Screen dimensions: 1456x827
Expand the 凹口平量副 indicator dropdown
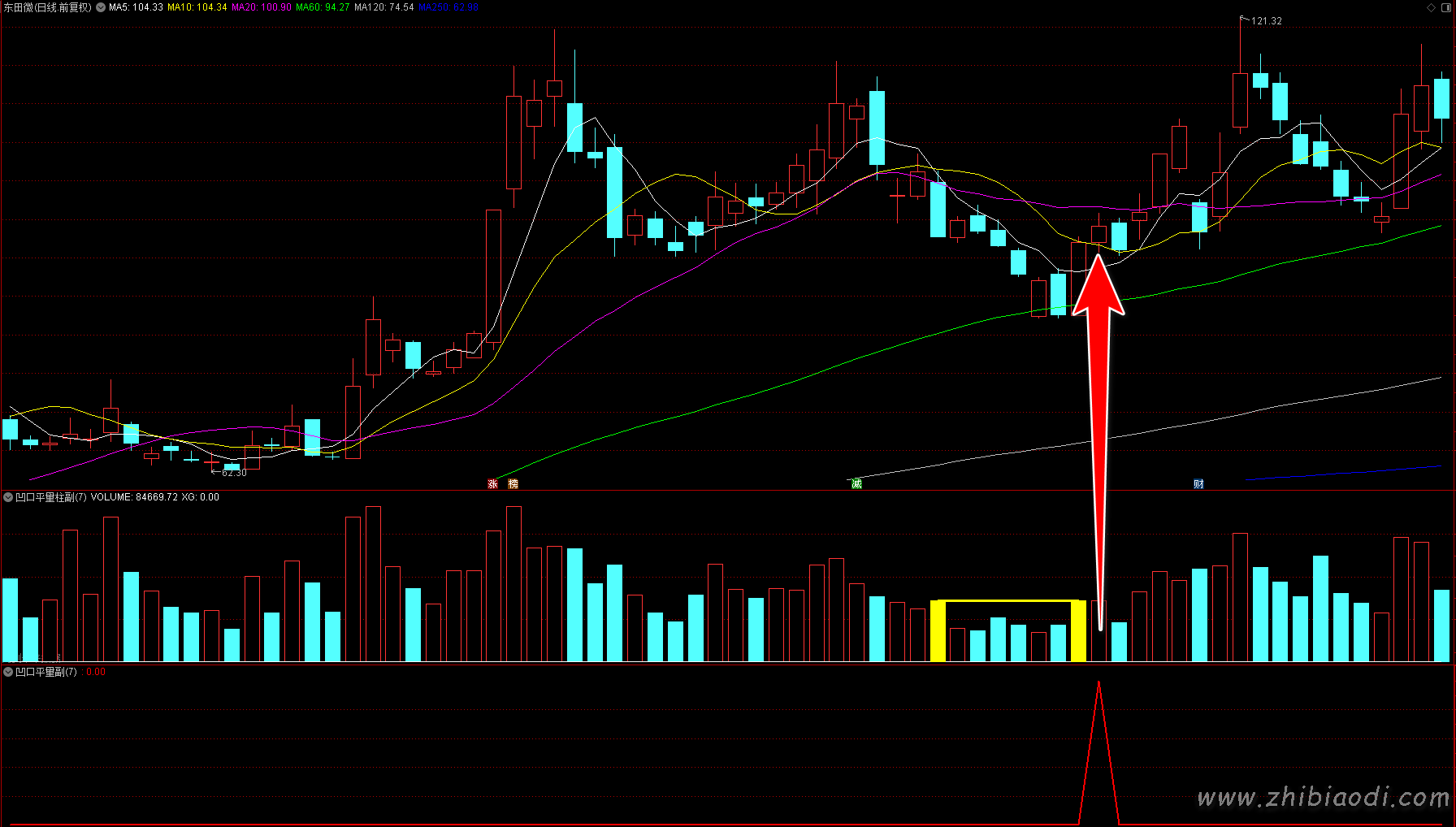click(8, 672)
